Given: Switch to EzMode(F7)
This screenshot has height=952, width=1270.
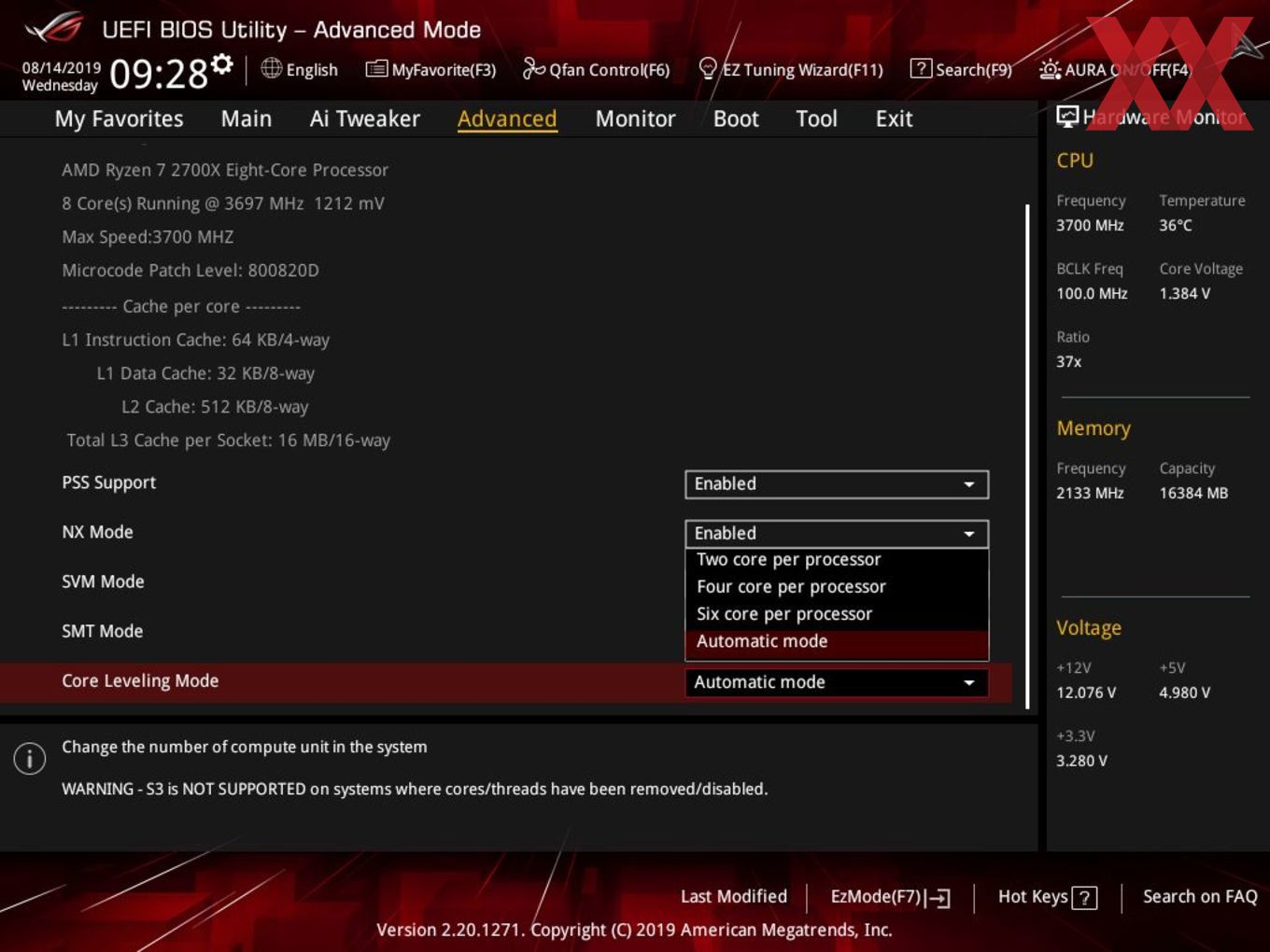Looking at the screenshot, I should click(890, 897).
